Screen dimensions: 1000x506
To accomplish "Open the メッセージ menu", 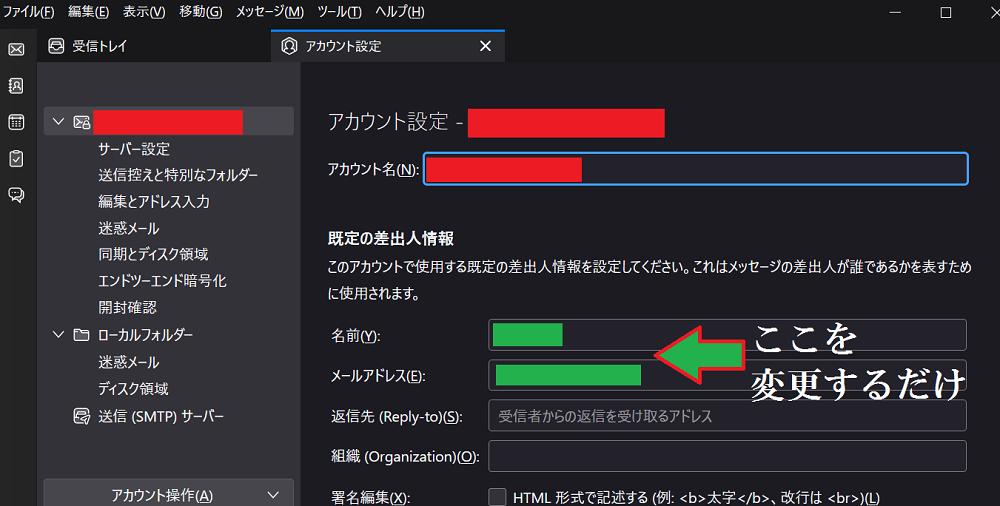I will pyautogui.click(x=269, y=12).
